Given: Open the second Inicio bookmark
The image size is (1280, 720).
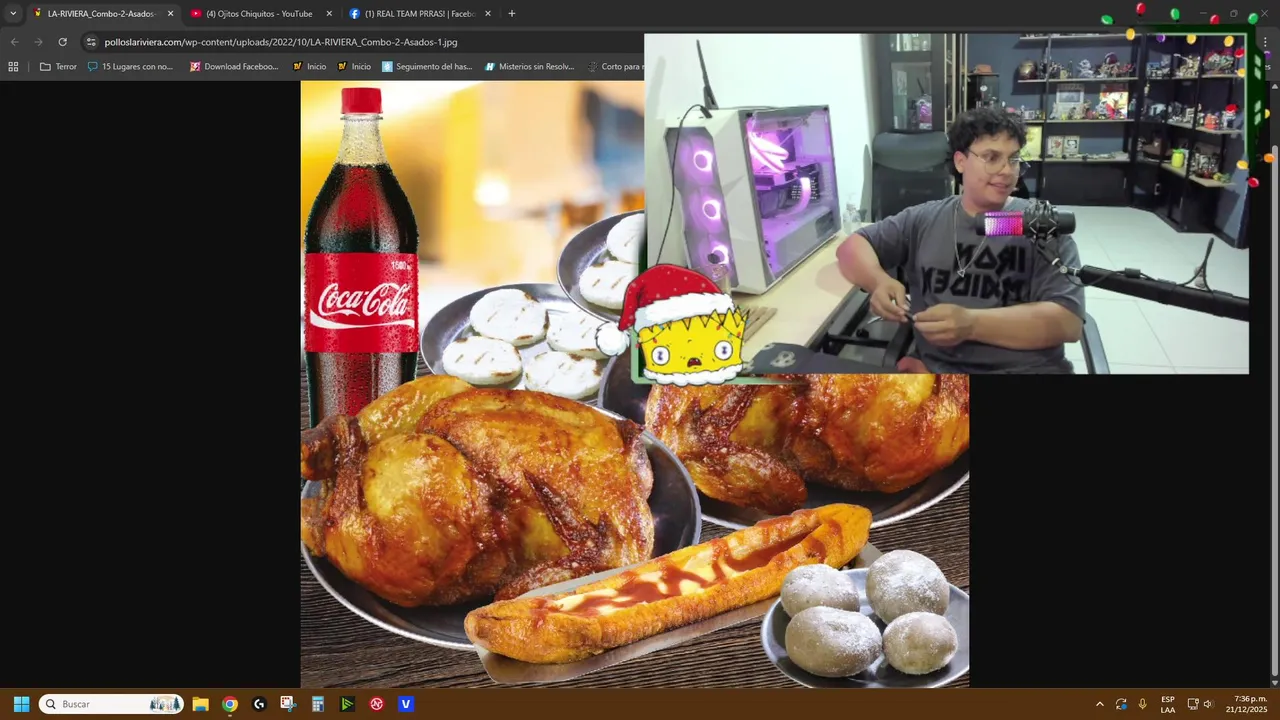Looking at the screenshot, I should pos(354,67).
